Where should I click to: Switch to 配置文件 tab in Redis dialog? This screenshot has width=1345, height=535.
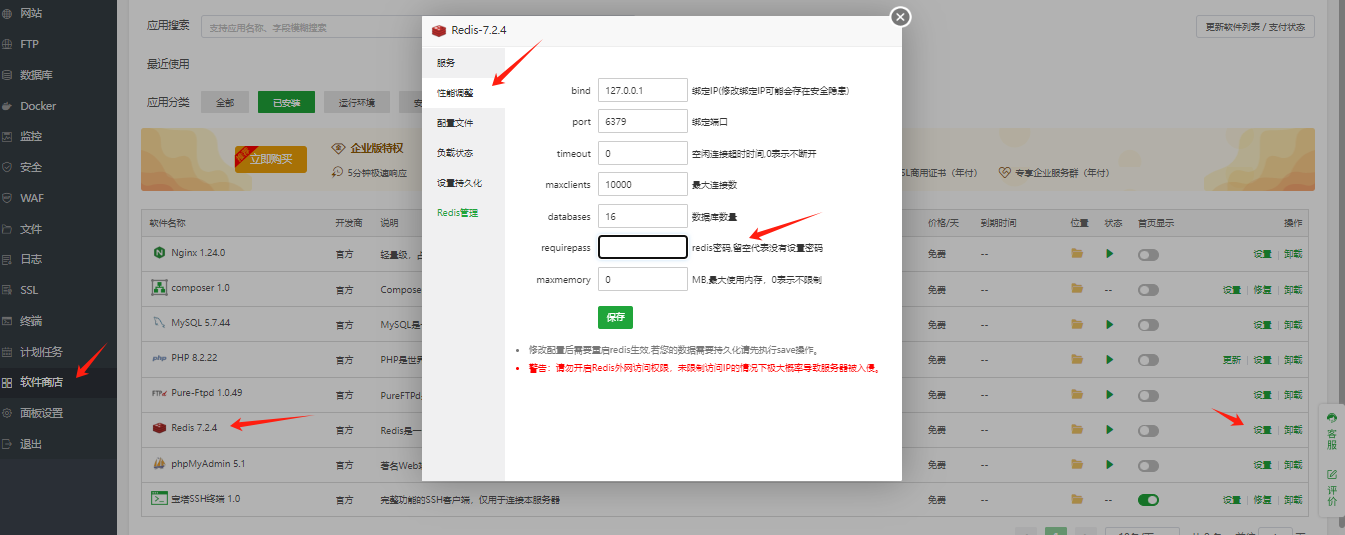tap(463, 123)
